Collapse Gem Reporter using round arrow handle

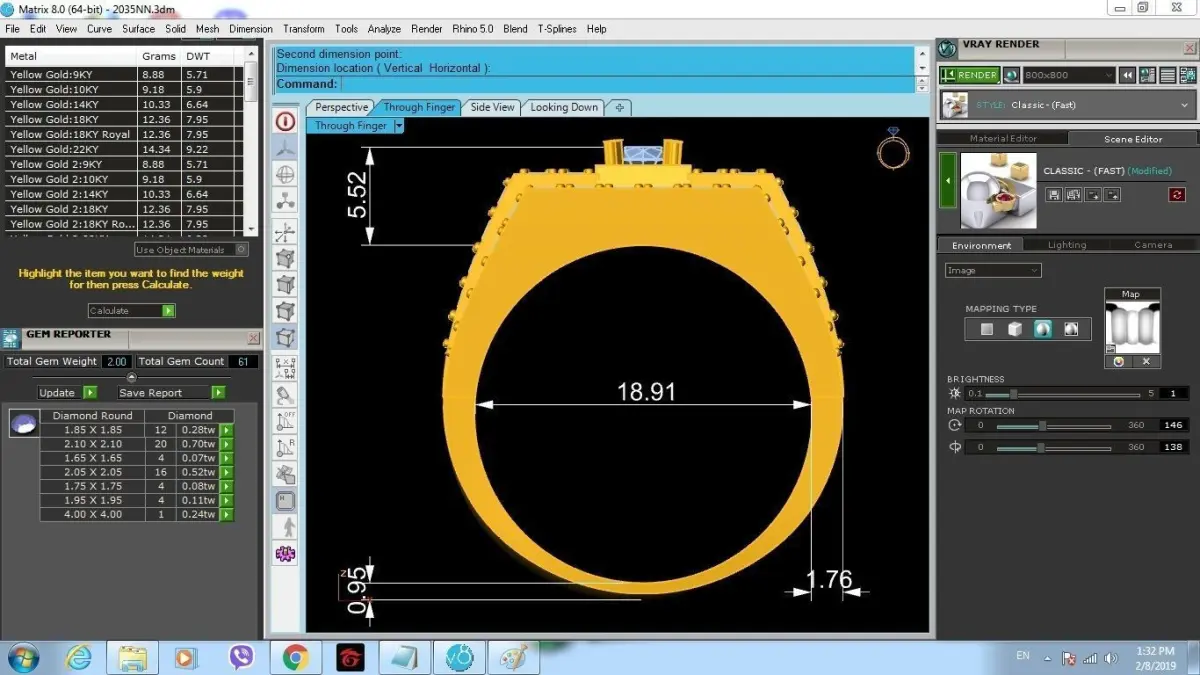131,377
